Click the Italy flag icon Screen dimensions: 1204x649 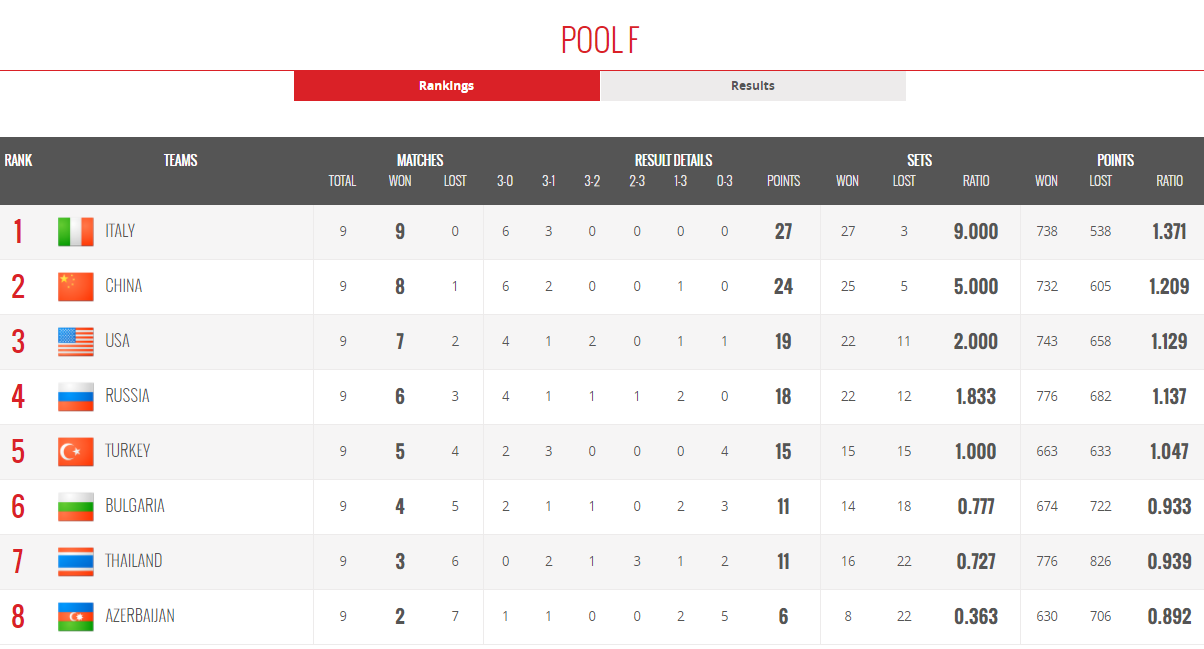pos(76,232)
